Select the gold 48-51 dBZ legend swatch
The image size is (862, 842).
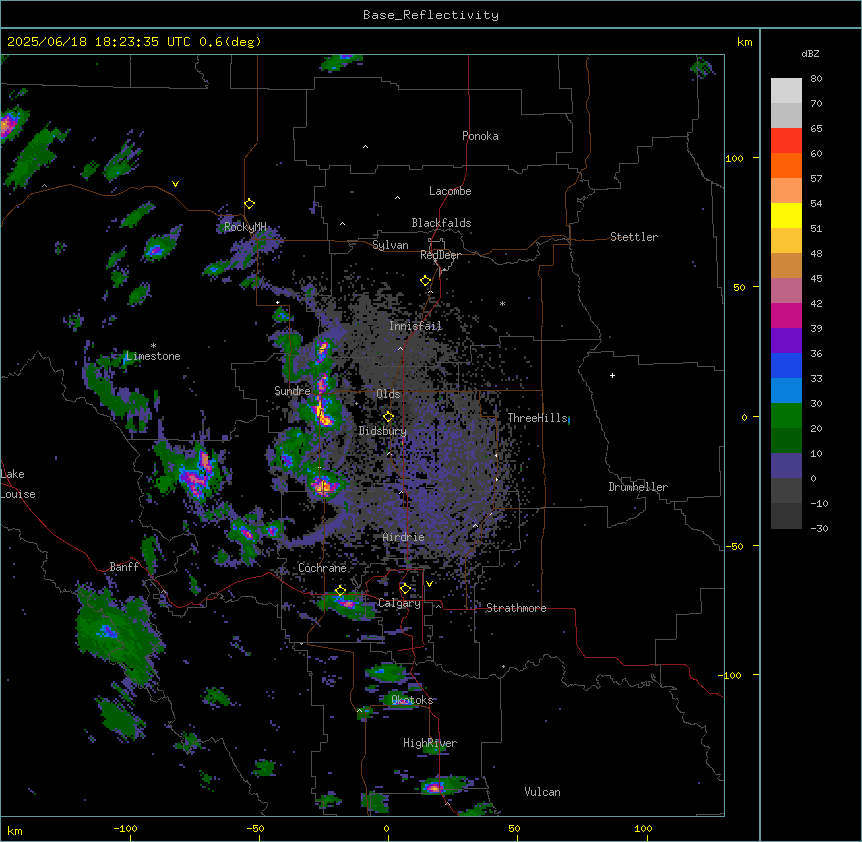pos(786,241)
